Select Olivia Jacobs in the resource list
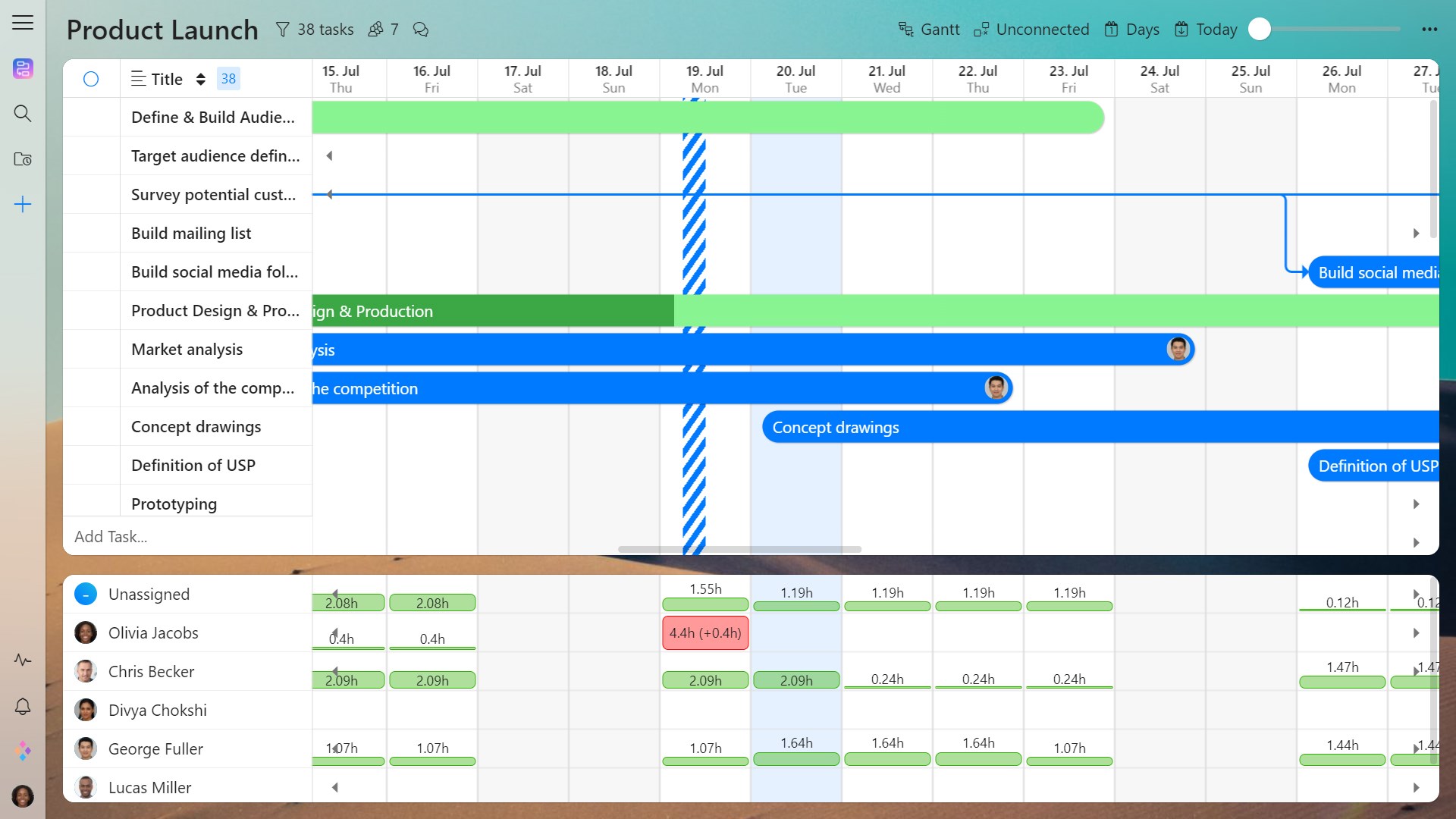1456x819 pixels. (x=153, y=633)
